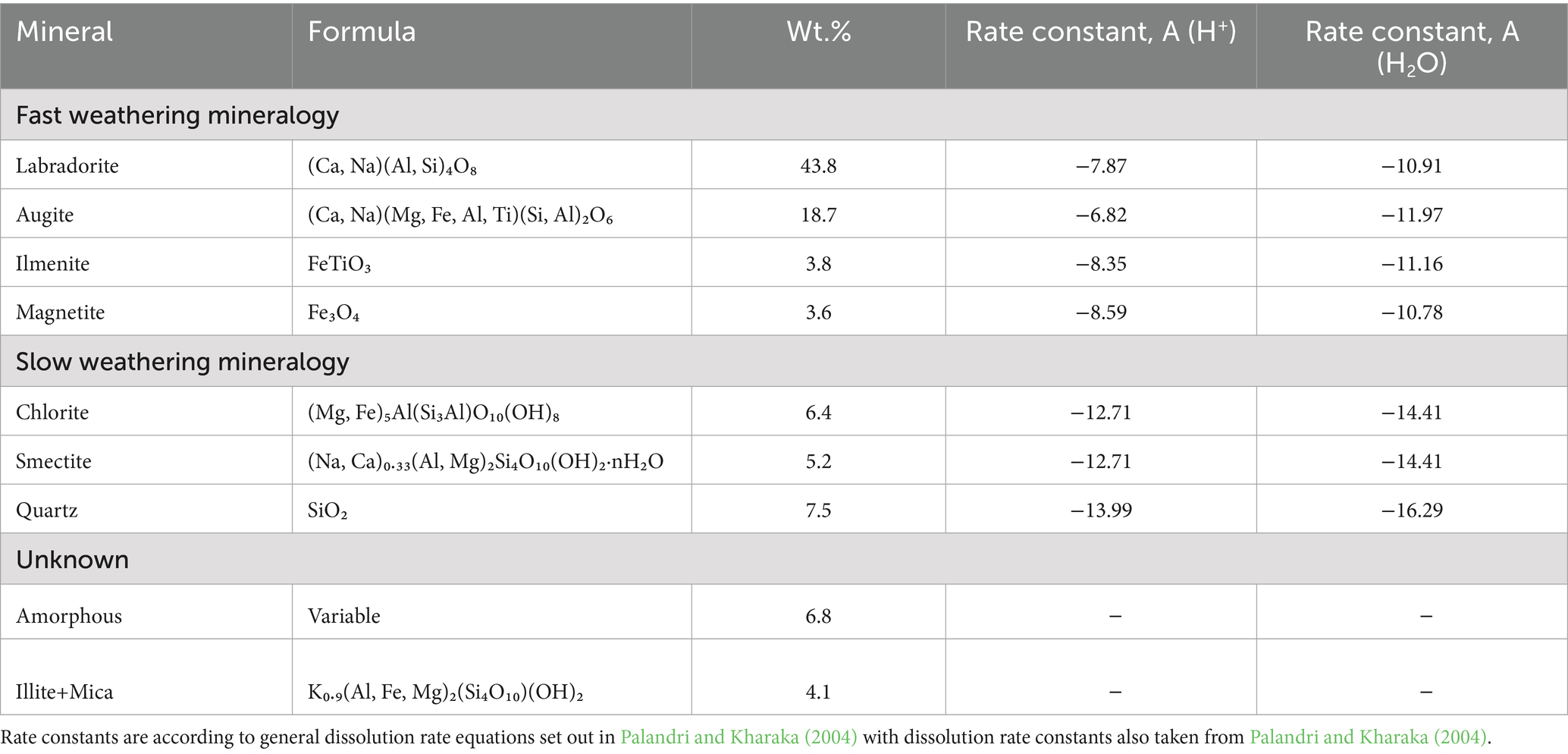The image size is (1568, 754).
Task: Select Magnetite's 3.6 weight percent cell
Action: [x=818, y=313]
